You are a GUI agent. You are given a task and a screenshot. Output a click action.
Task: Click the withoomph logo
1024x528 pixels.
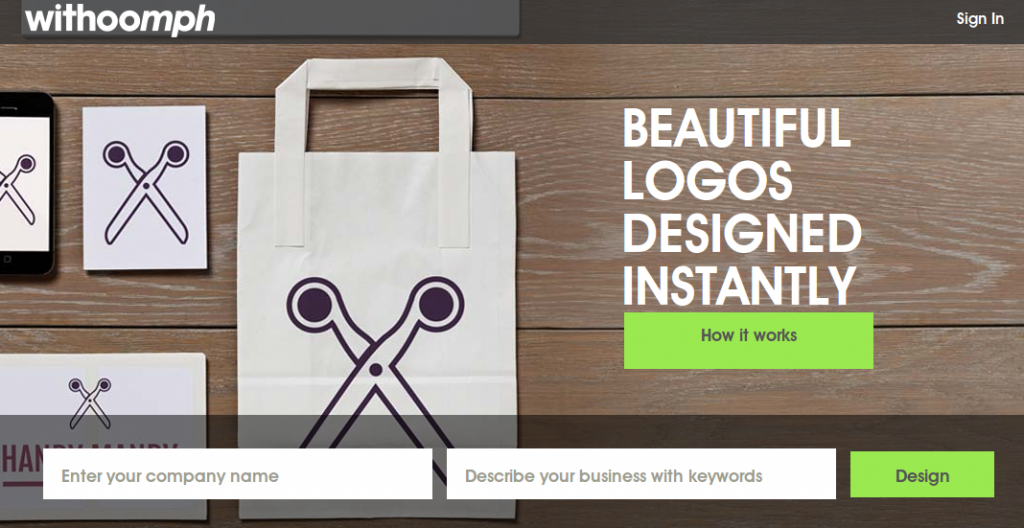click(x=120, y=19)
